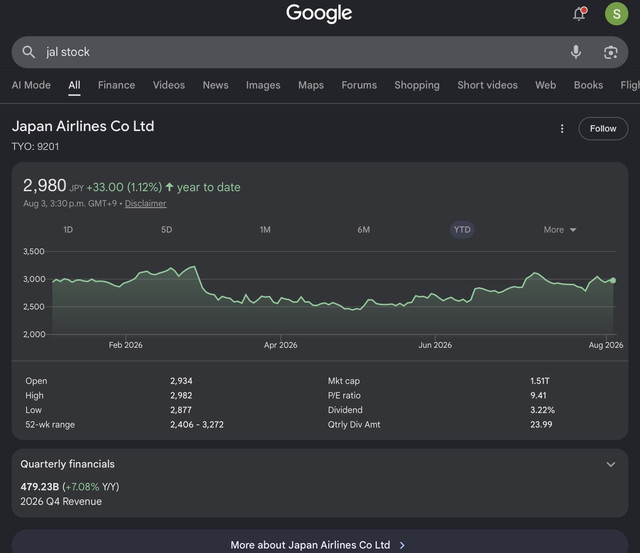Viewport: 640px width, 553px height.
Task: Click the Dividend value 3.22%
Action: click(542, 410)
